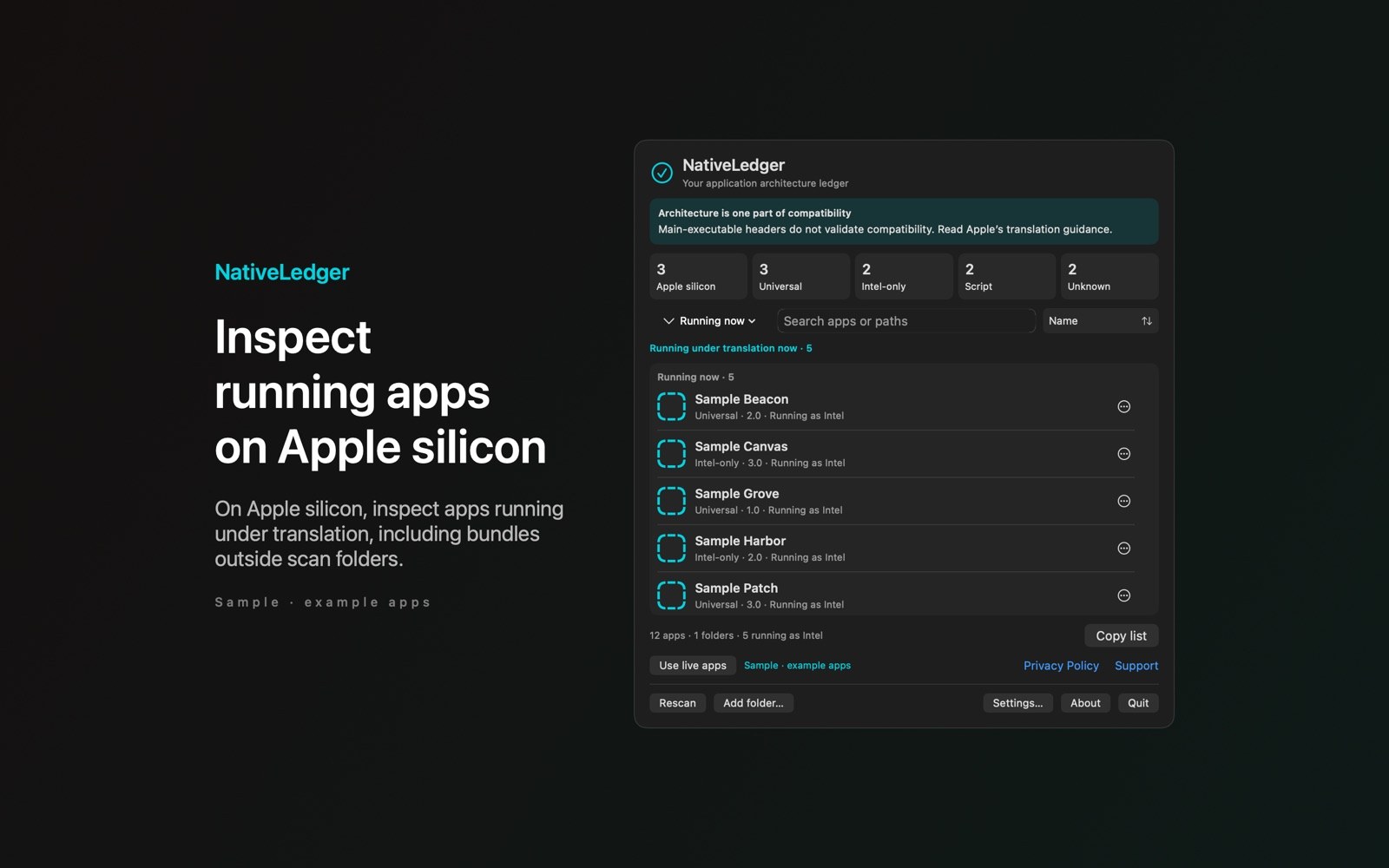The image size is (1389, 868).
Task: Select the Sample Beacon row title
Action: click(x=741, y=399)
